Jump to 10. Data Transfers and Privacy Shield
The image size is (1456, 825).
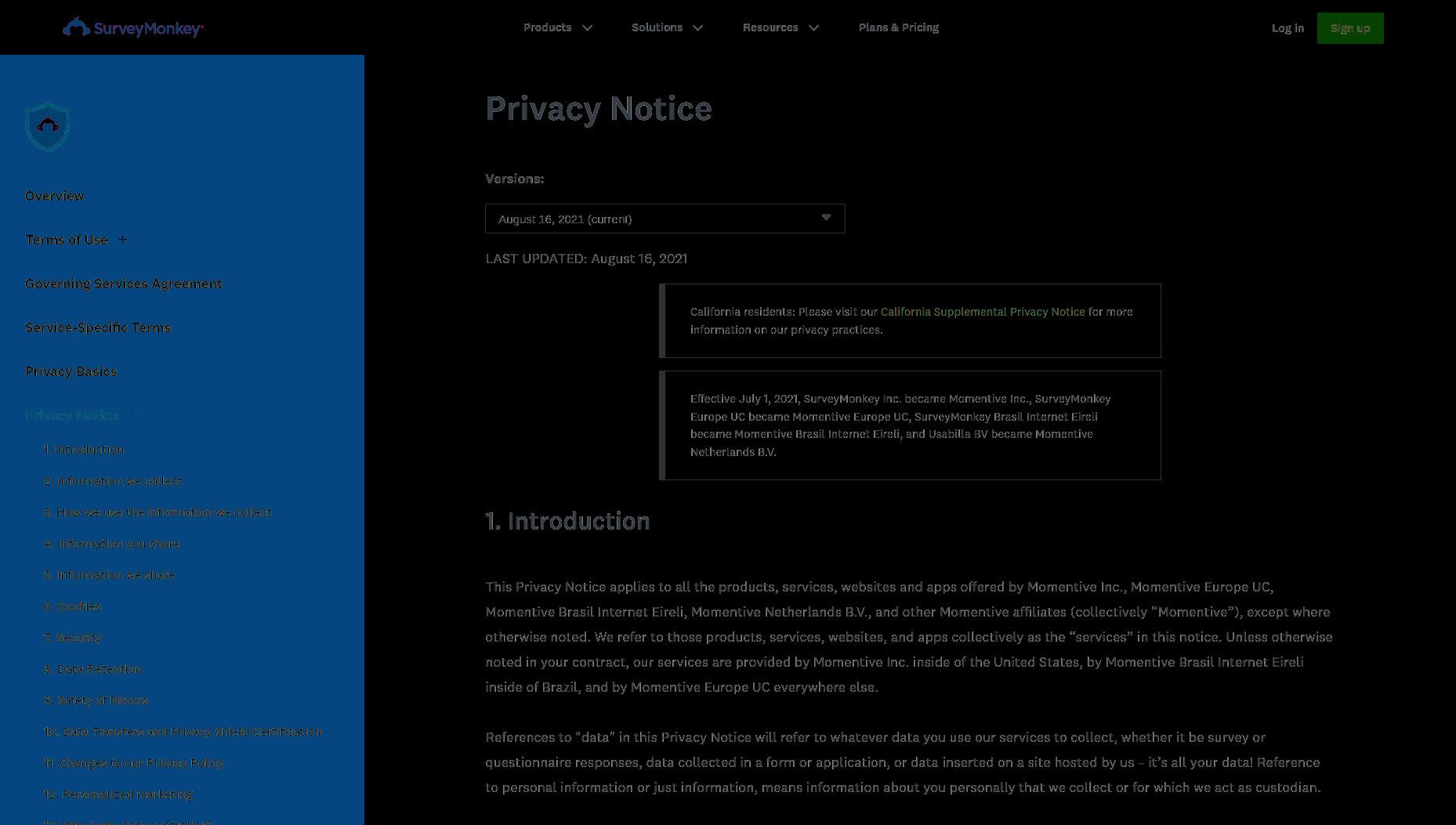[183, 732]
